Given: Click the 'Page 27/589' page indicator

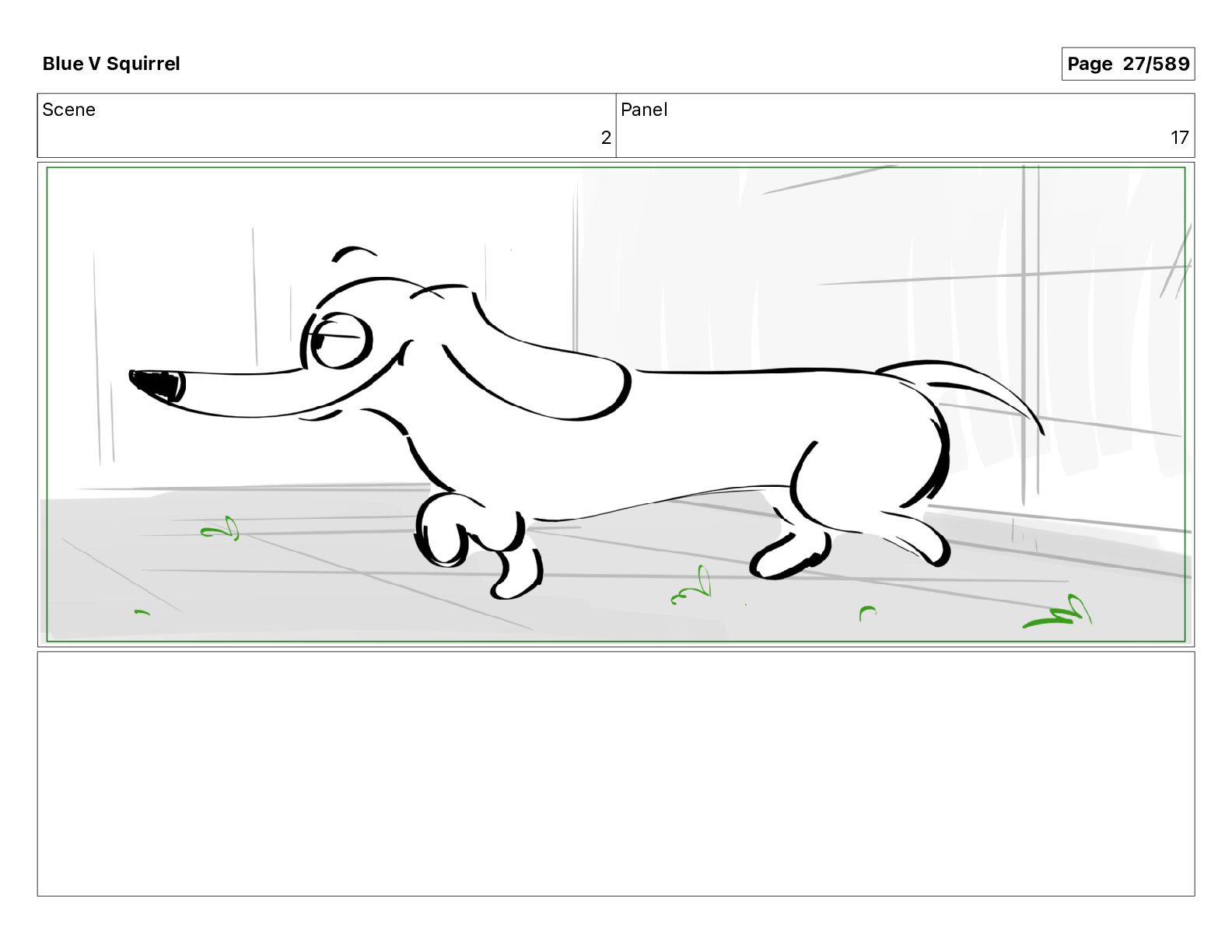Looking at the screenshot, I should 1128,64.
